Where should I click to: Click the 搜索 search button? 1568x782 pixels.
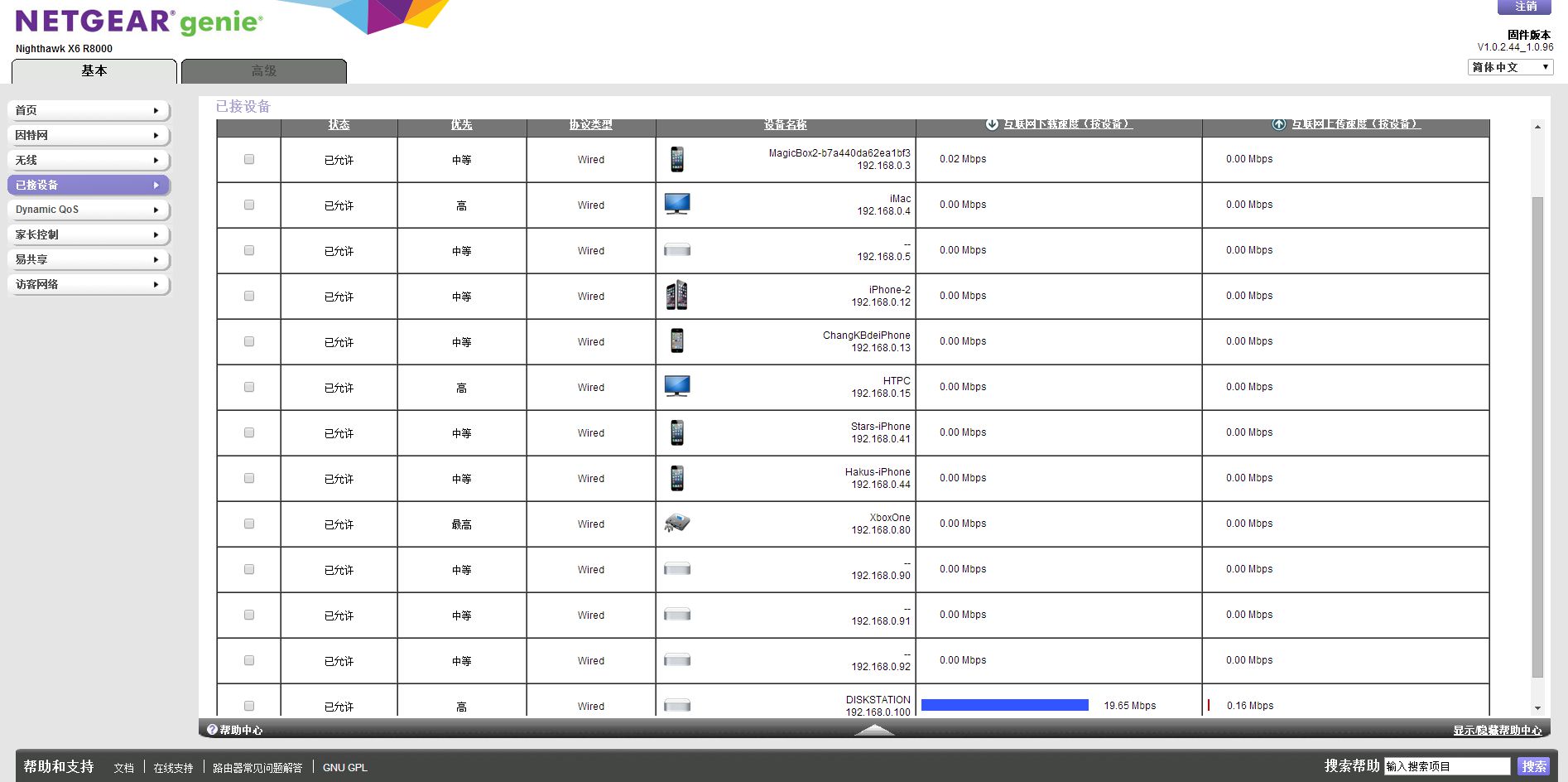pyautogui.click(x=1533, y=766)
